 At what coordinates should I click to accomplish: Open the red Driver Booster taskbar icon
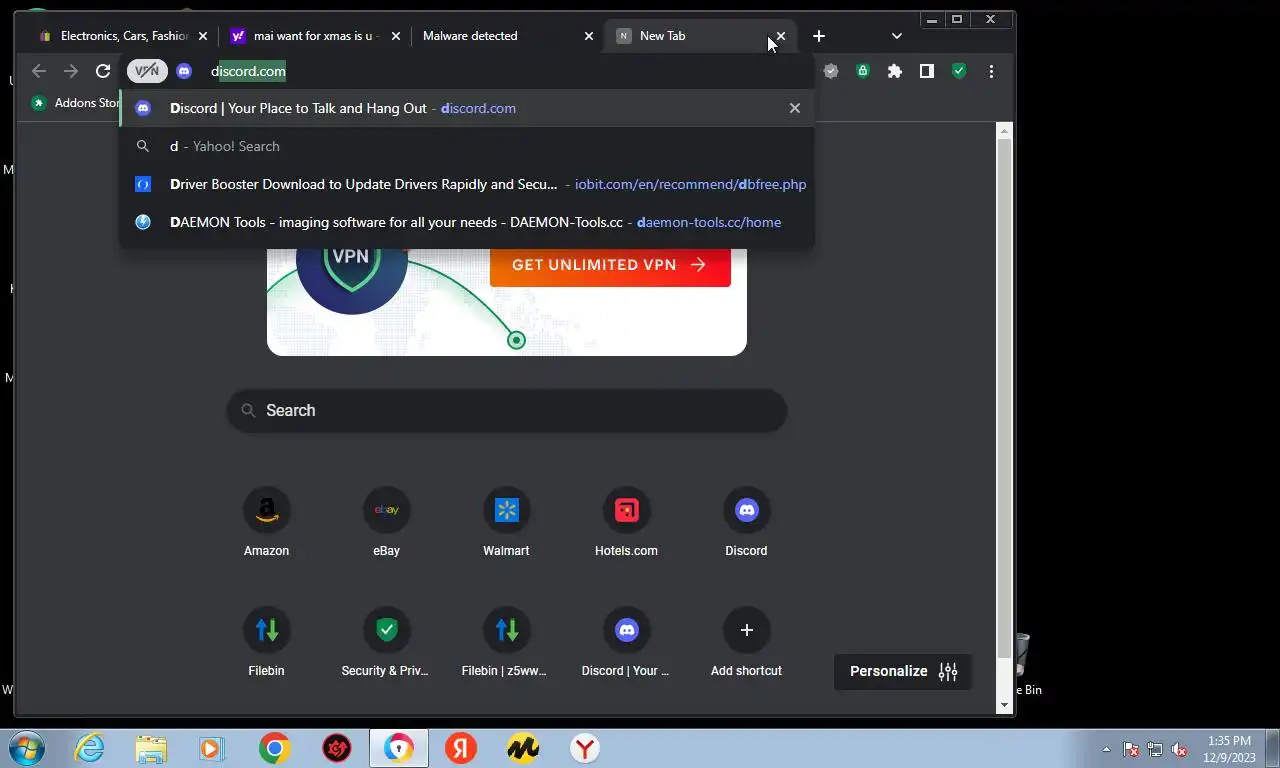(337, 748)
